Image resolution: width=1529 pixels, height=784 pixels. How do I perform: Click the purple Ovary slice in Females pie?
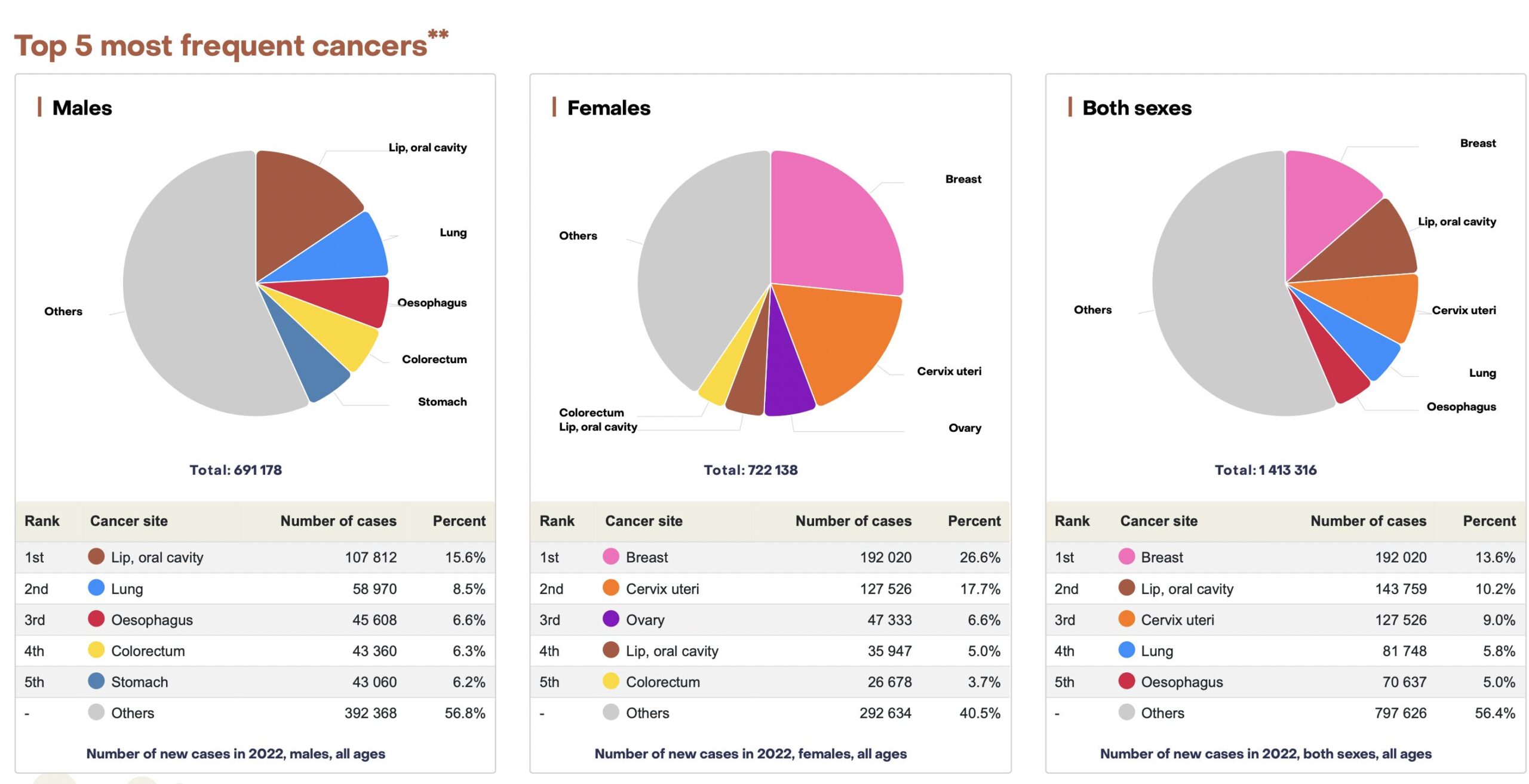tap(787, 376)
